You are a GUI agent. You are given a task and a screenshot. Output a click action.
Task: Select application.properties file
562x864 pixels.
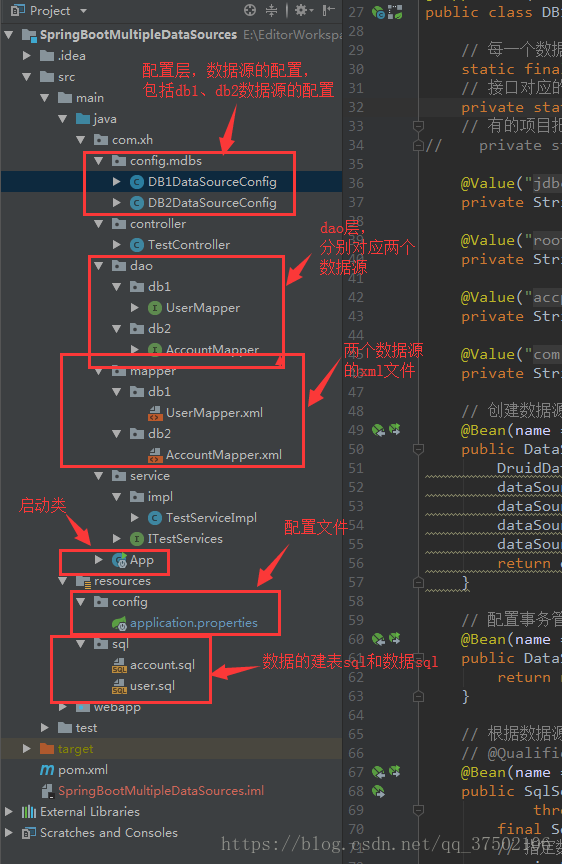tap(194, 623)
